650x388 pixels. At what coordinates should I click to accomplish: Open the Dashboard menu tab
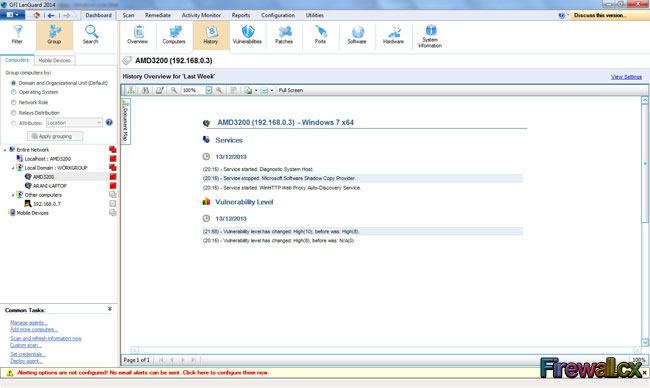pyautogui.click(x=99, y=15)
